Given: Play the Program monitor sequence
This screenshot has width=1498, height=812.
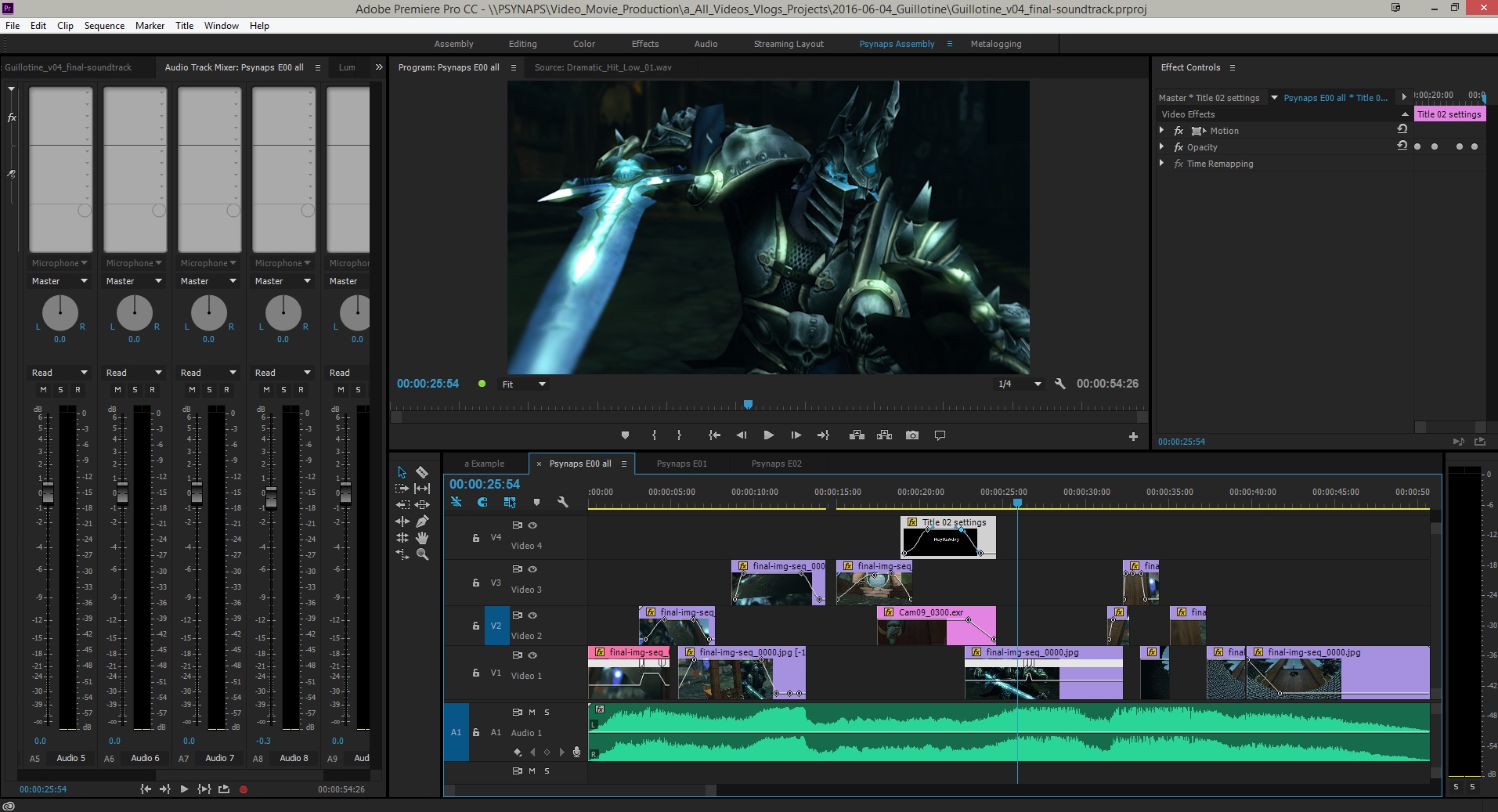Looking at the screenshot, I should pos(769,435).
